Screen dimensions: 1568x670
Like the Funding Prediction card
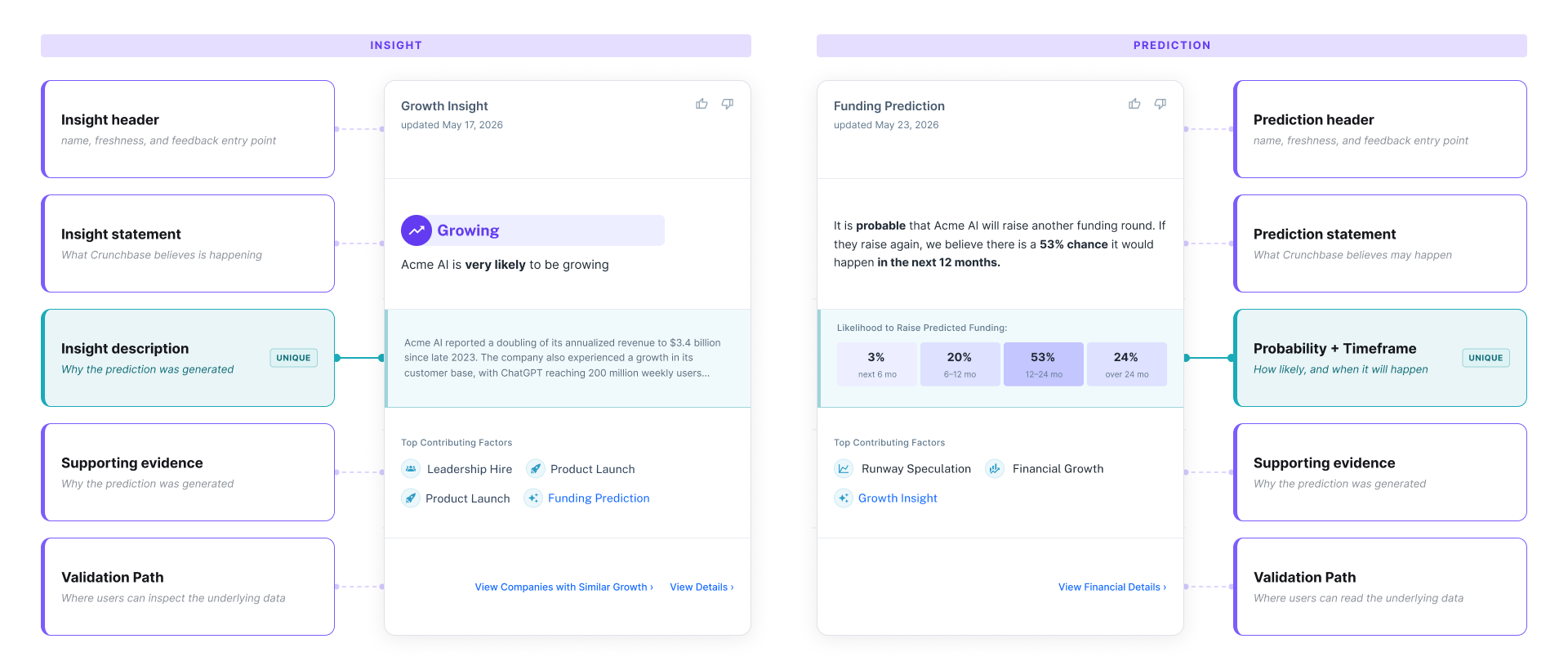click(1134, 104)
